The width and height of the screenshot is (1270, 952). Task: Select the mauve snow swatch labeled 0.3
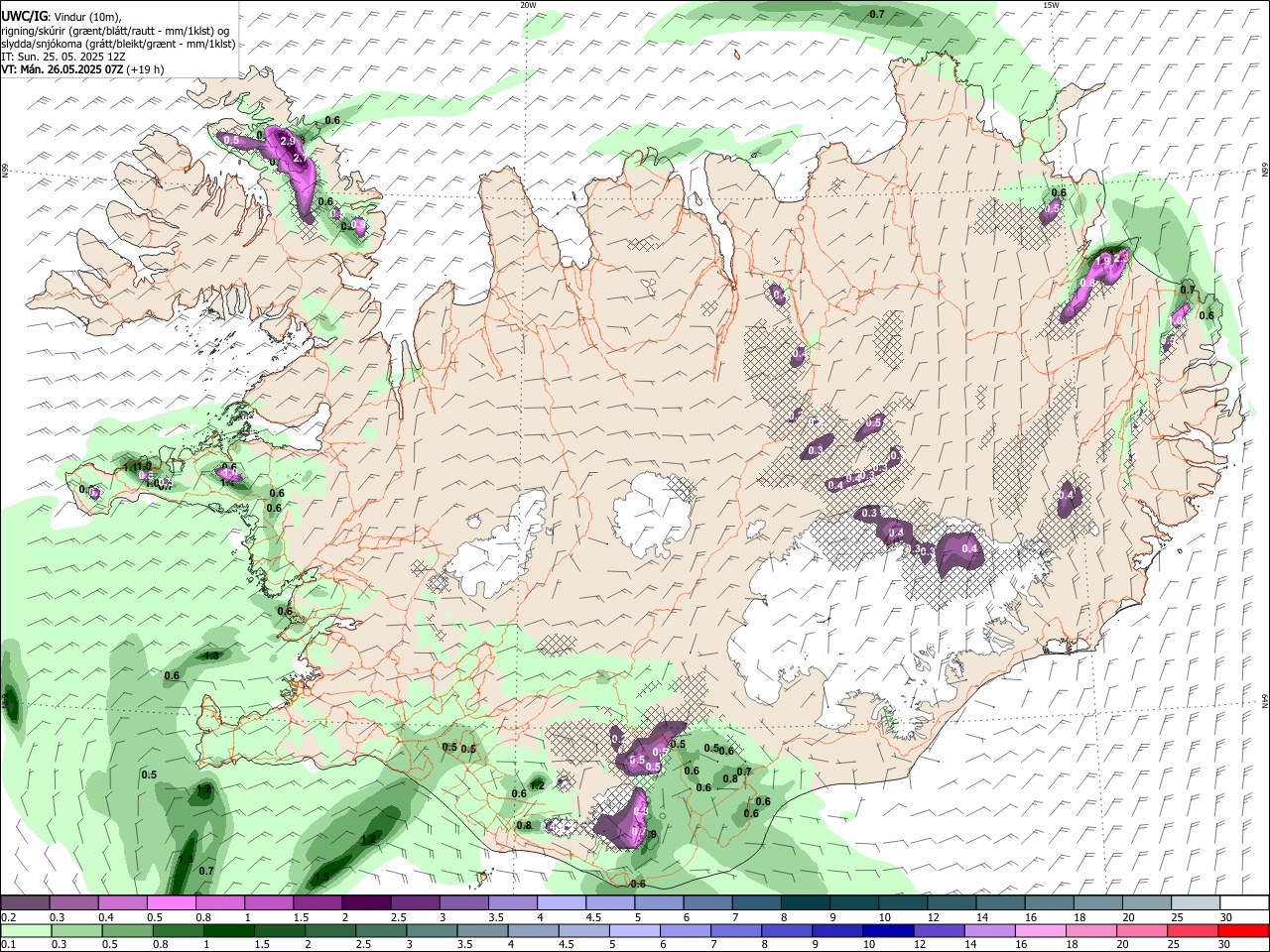pos(73,903)
